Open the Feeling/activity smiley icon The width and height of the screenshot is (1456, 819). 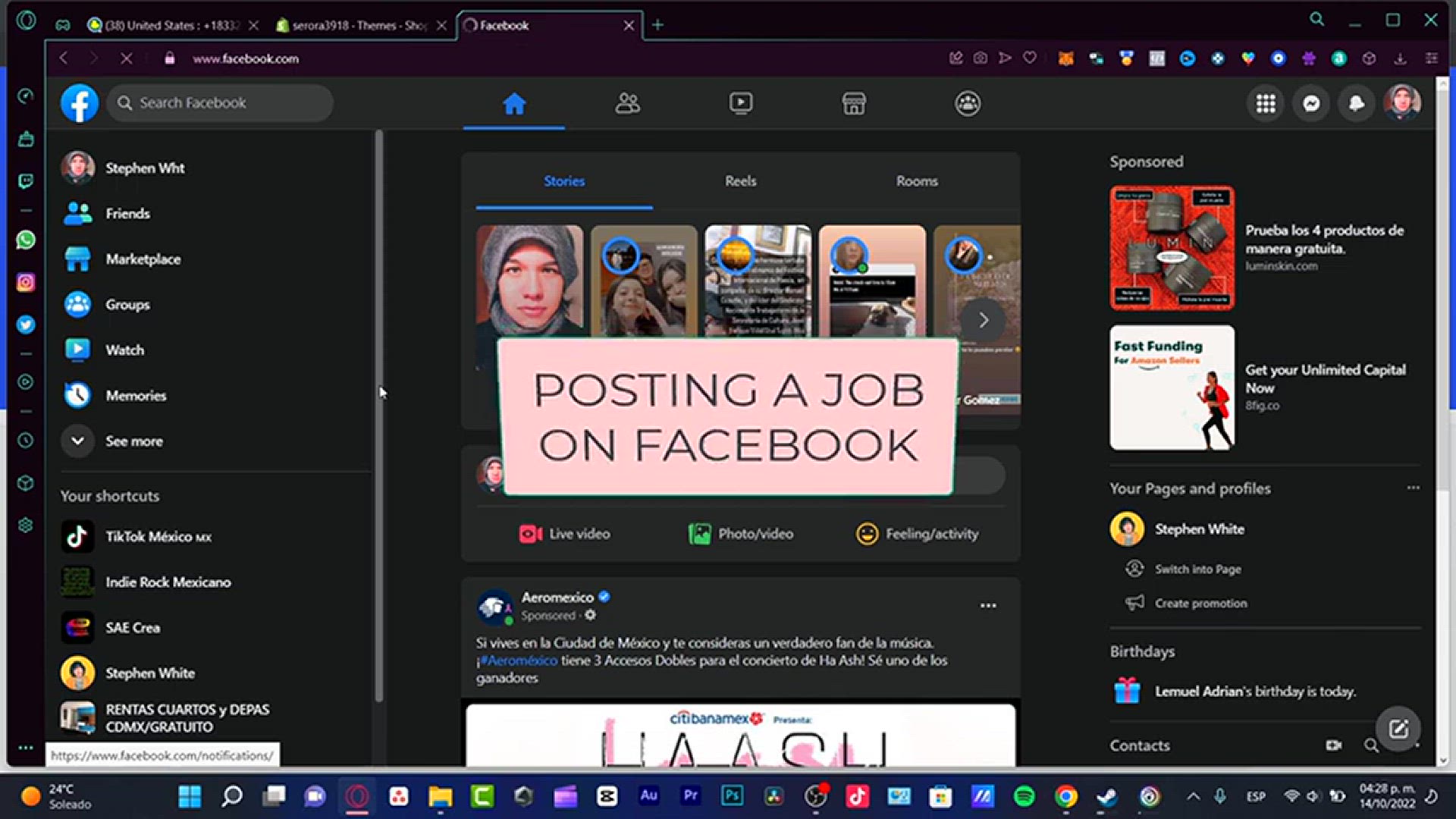coord(866,533)
